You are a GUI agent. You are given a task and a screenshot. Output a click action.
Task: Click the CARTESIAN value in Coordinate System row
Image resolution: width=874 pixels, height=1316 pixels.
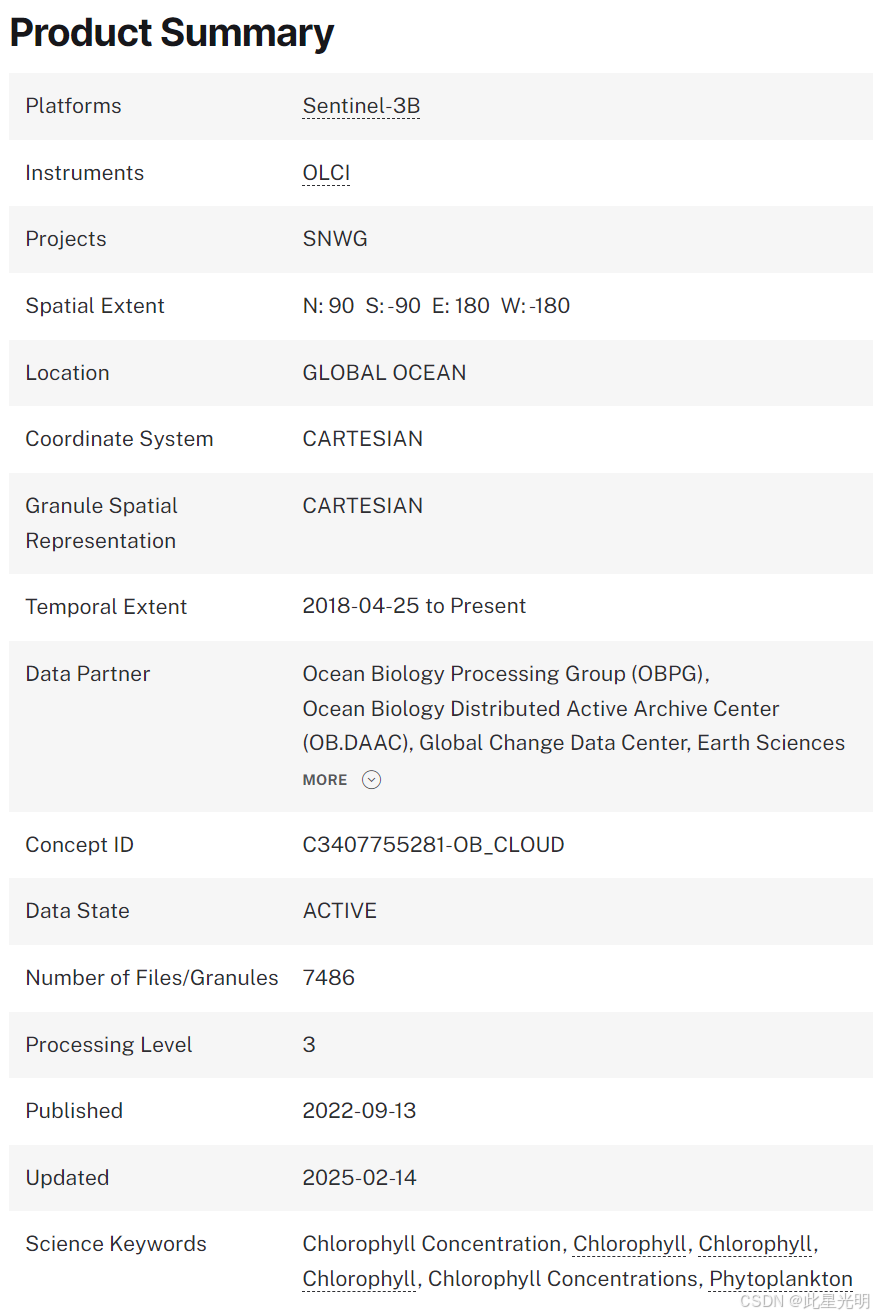pos(363,439)
